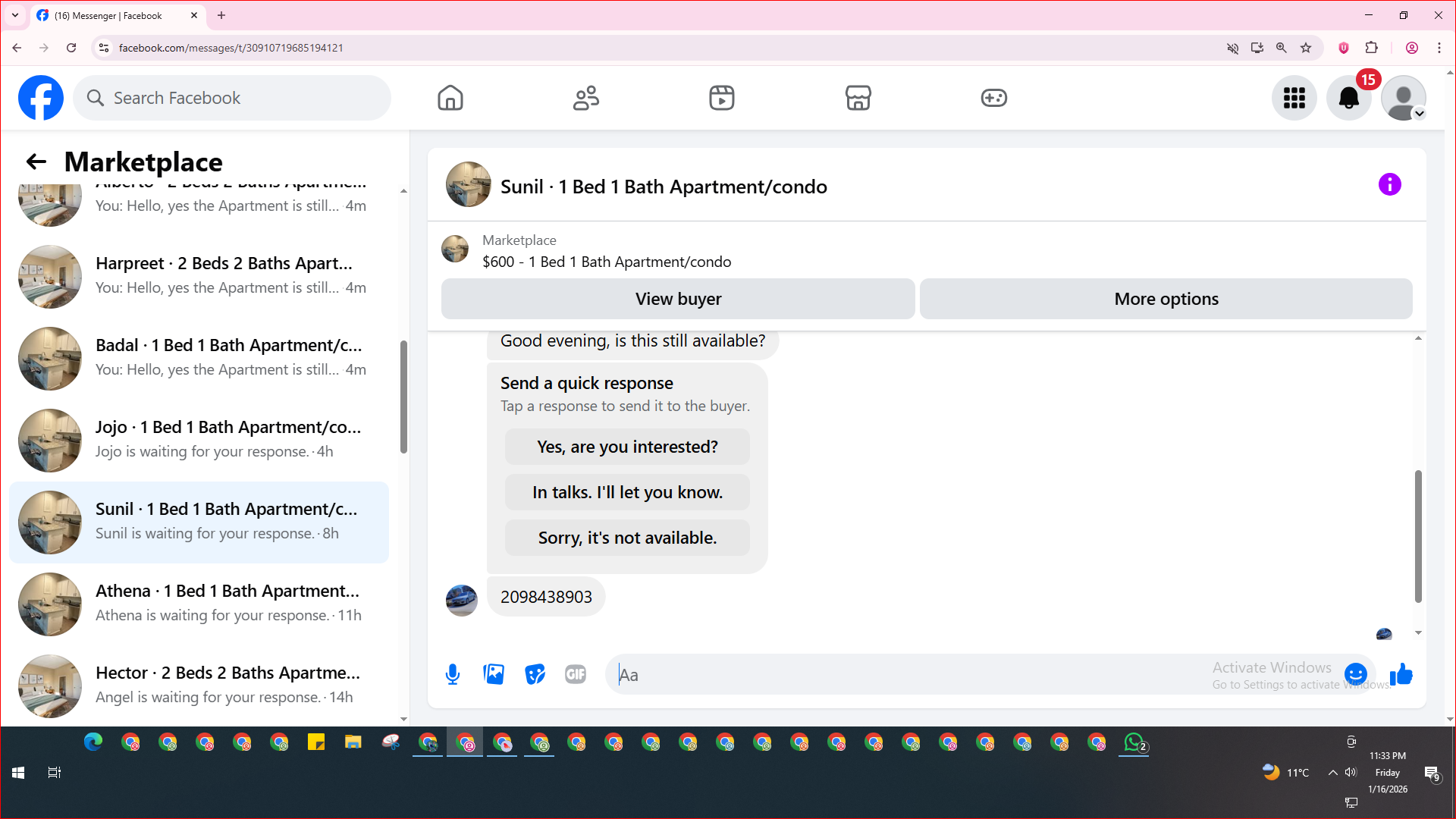Go to Facebook Home tab
The height and width of the screenshot is (819, 1456).
pos(450,98)
